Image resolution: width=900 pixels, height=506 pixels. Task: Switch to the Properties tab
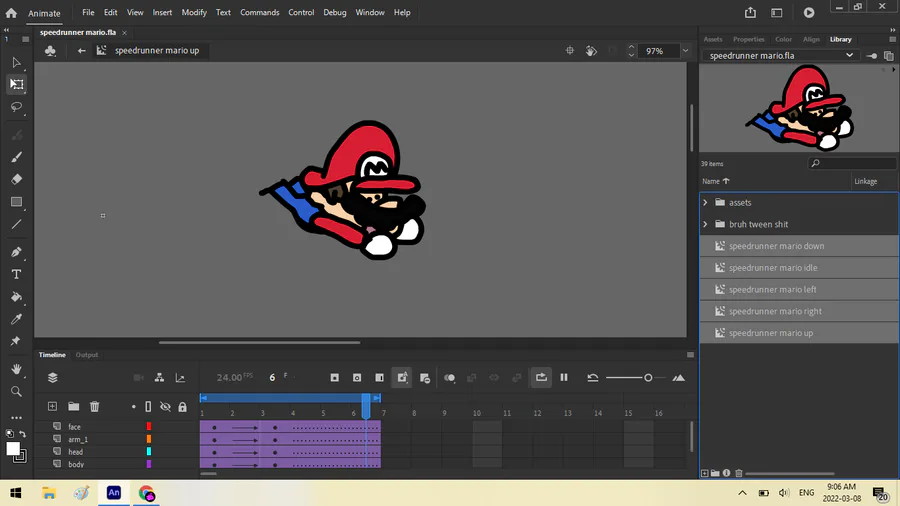(x=748, y=39)
